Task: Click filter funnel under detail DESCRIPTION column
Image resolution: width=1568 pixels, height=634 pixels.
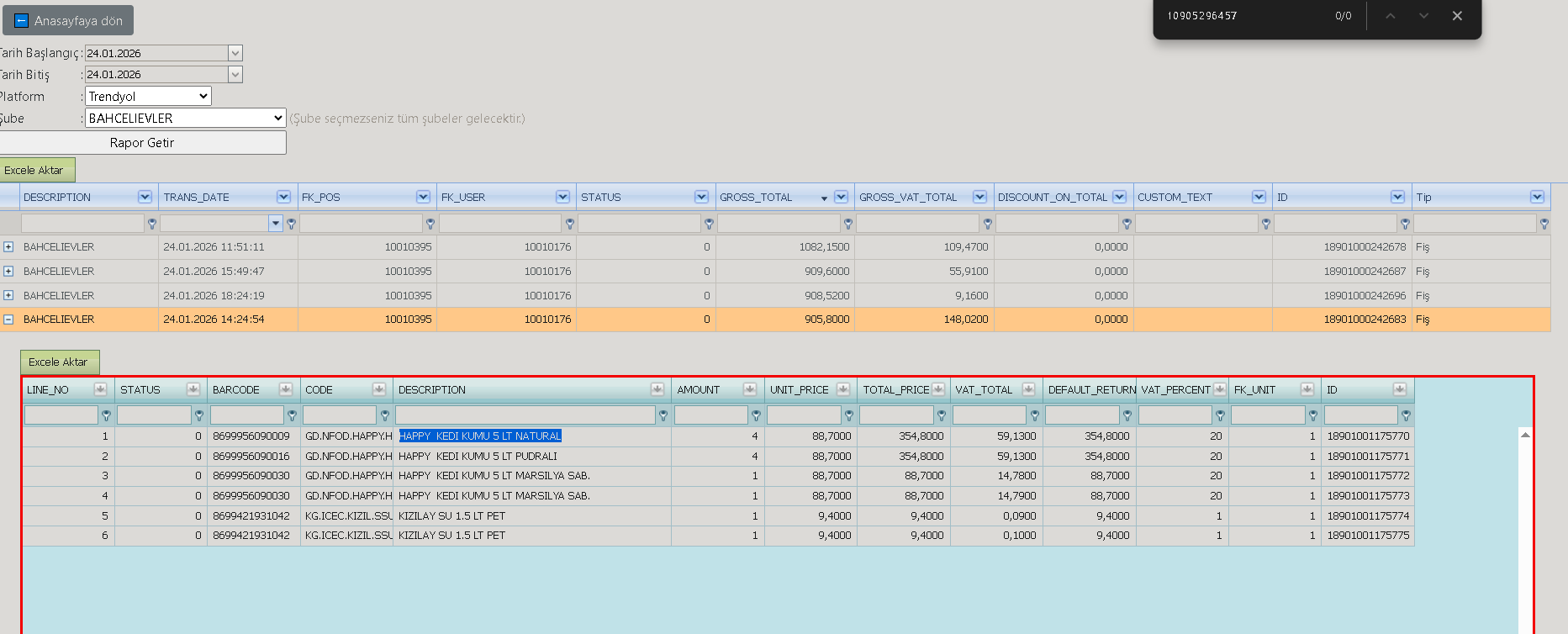Action: point(663,415)
